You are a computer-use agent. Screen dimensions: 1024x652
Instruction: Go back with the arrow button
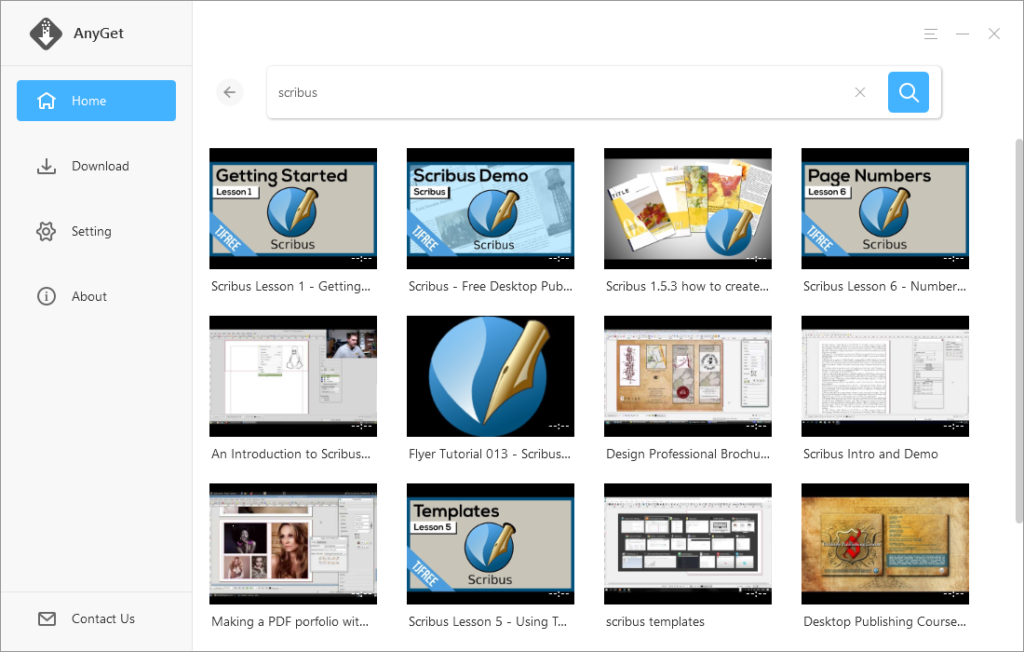[x=230, y=92]
